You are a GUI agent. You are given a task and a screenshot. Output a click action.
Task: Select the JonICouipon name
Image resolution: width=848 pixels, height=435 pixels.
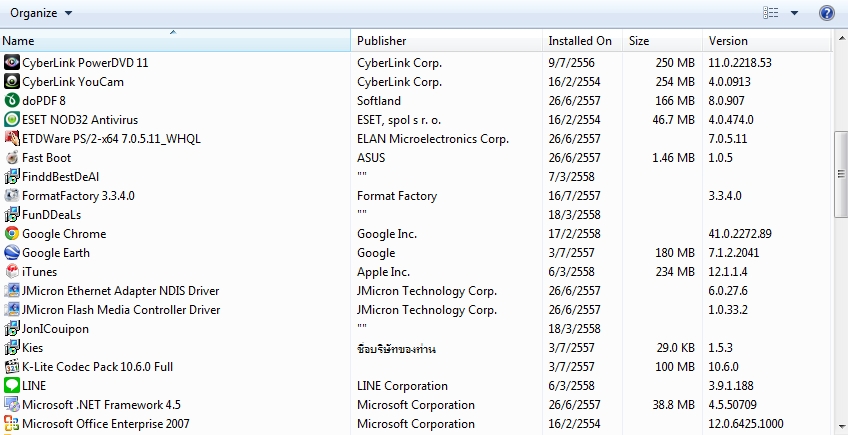point(55,328)
